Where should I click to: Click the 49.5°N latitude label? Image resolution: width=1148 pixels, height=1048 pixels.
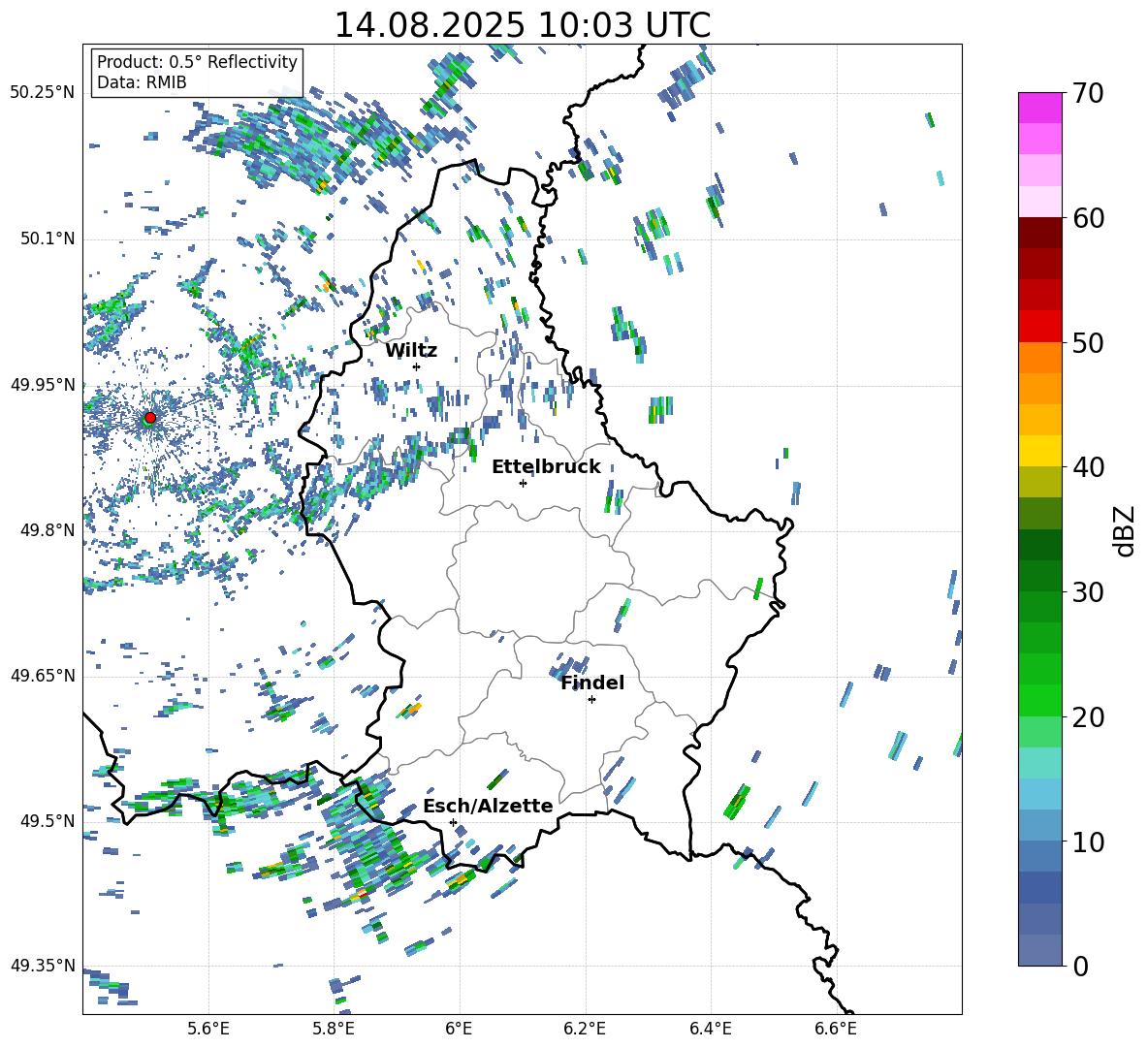pyautogui.click(x=48, y=821)
